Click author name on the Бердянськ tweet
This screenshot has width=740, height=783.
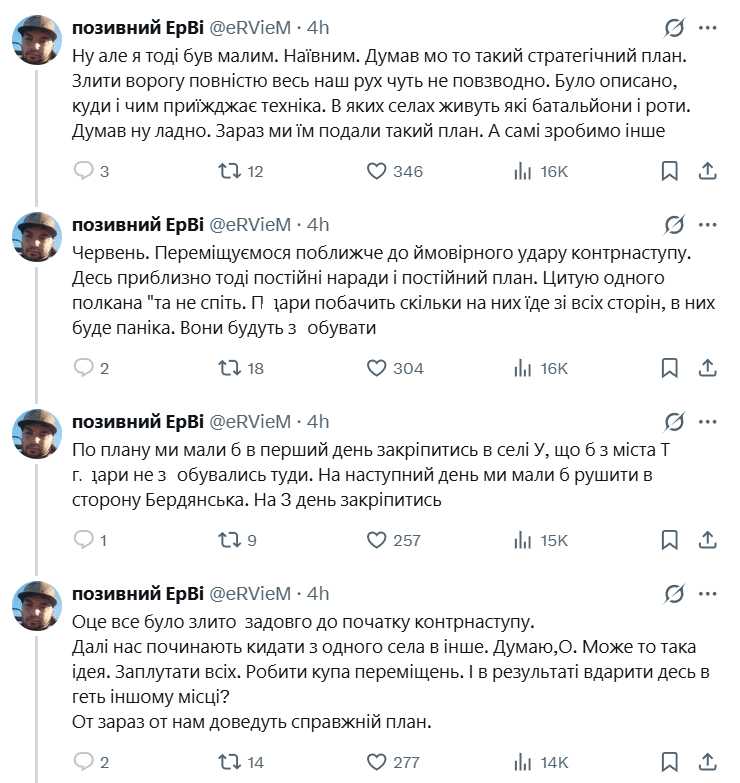point(137,421)
